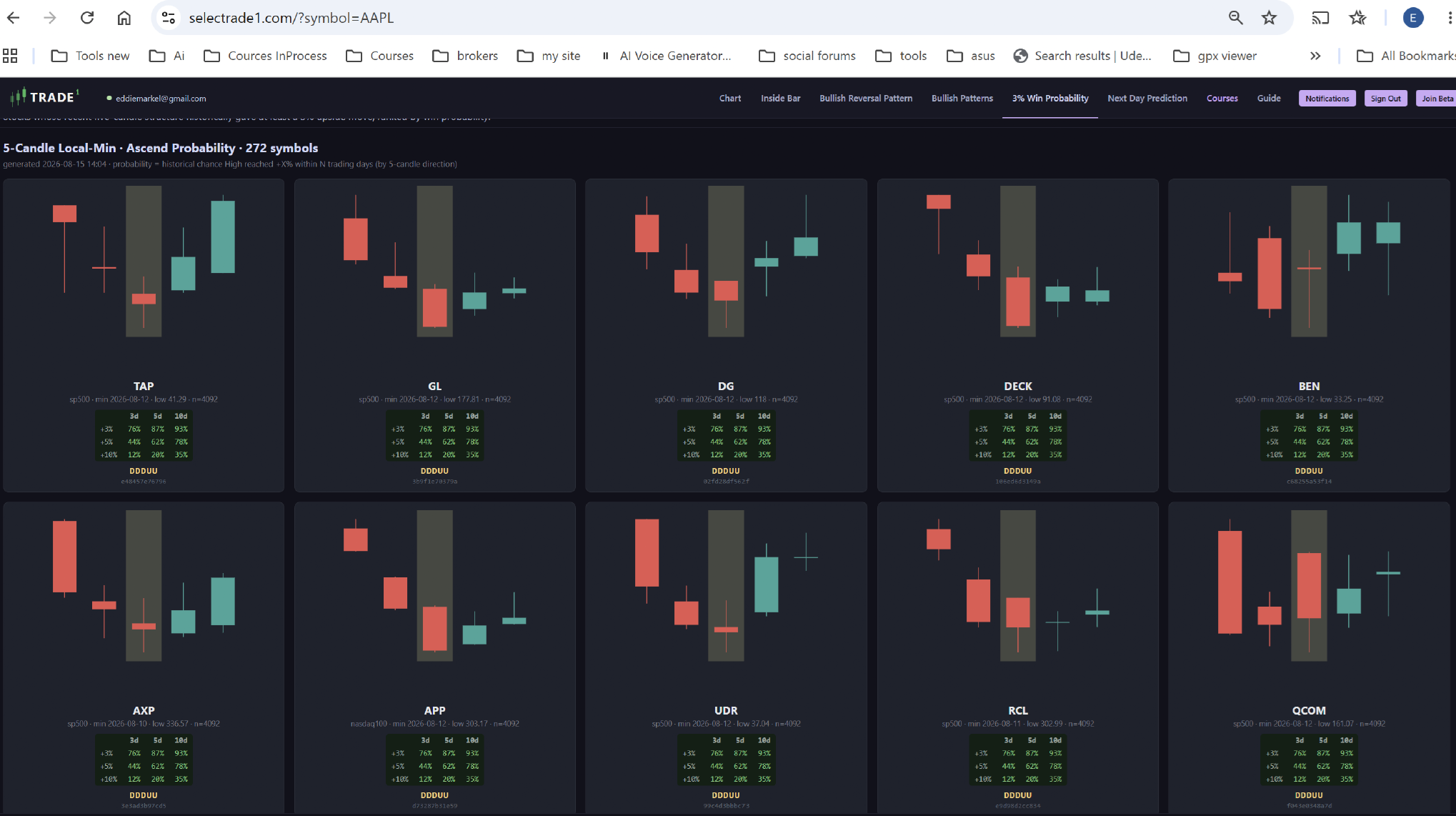Click the UDR ticker symbol label

726,710
